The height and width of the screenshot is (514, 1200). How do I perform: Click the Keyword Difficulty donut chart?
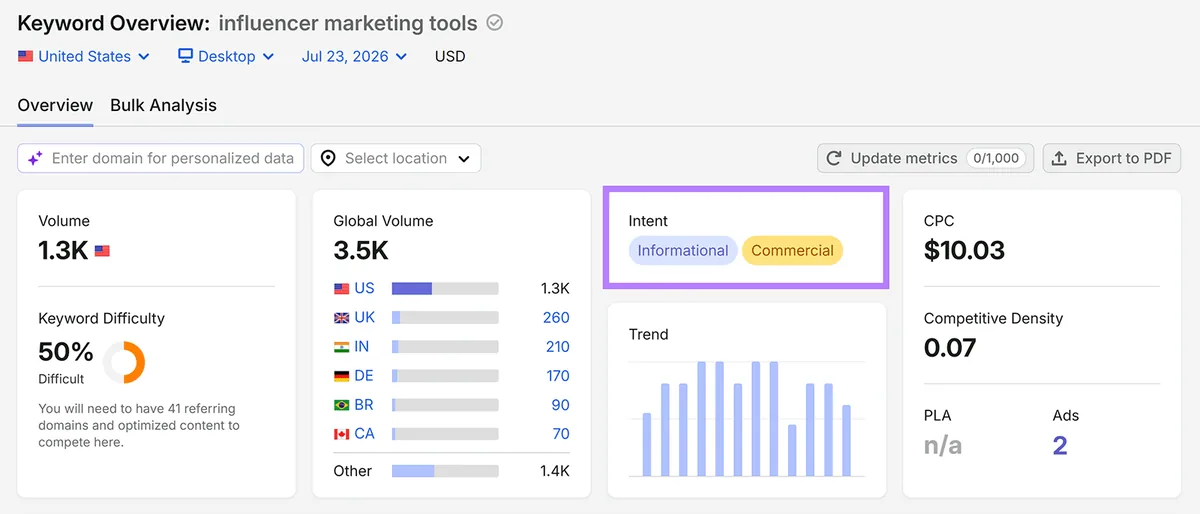pyautogui.click(x=124, y=362)
